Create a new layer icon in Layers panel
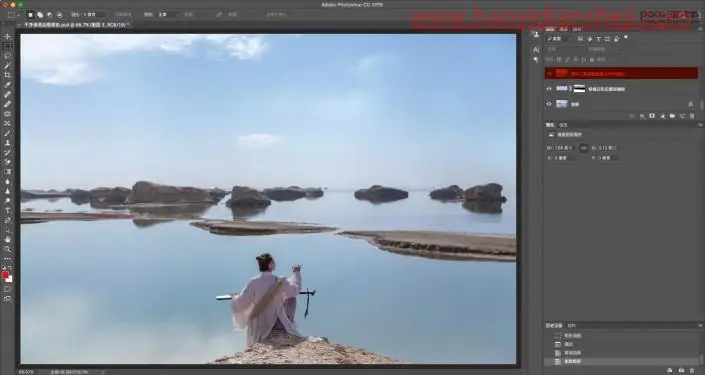This screenshot has height=375, width=705. (682, 116)
